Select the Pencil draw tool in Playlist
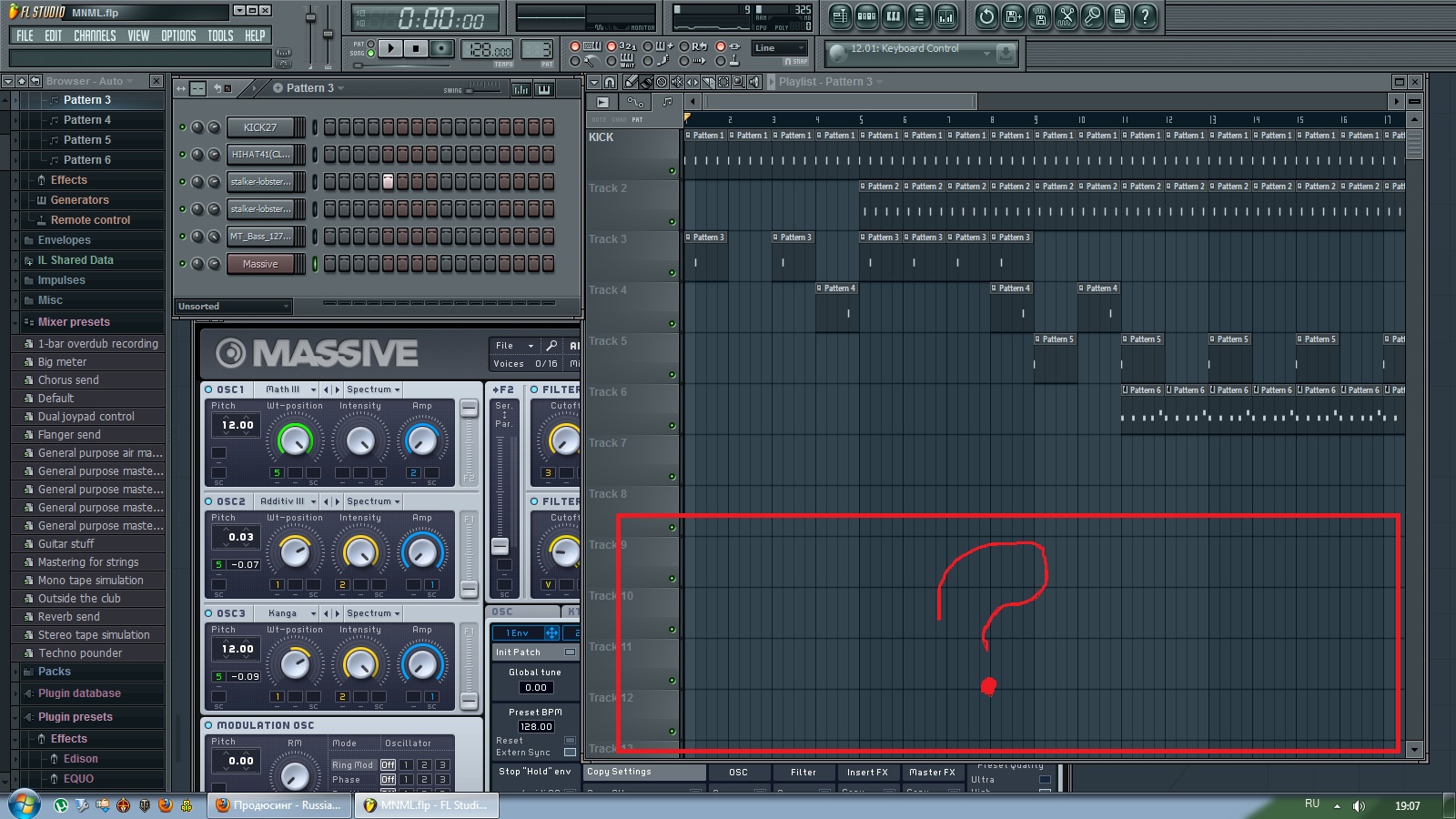Image resolution: width=1456 pixels, height=819 pixels. click(631, 82)
